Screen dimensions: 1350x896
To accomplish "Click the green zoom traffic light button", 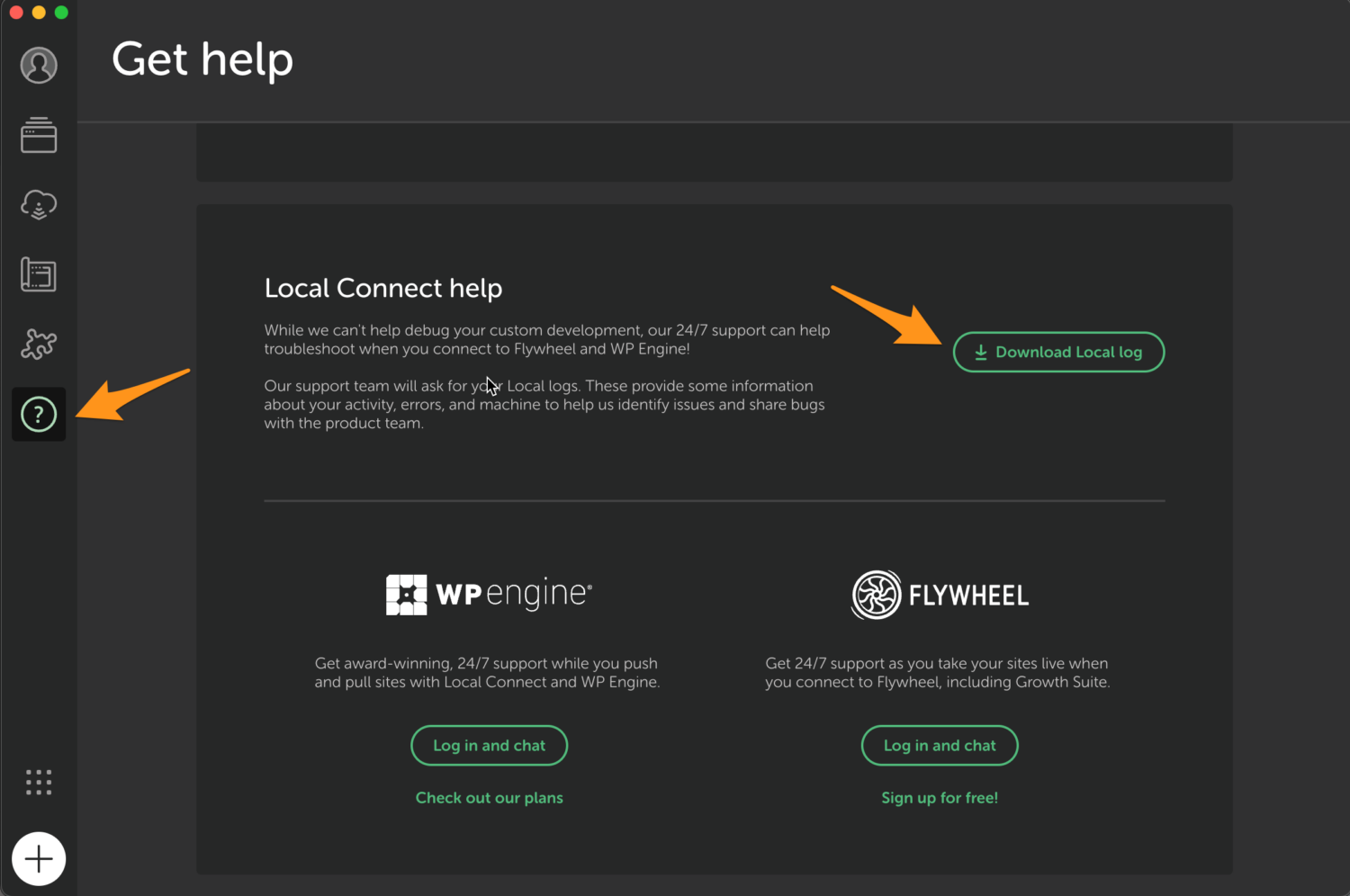I will (x=60, y=12).
